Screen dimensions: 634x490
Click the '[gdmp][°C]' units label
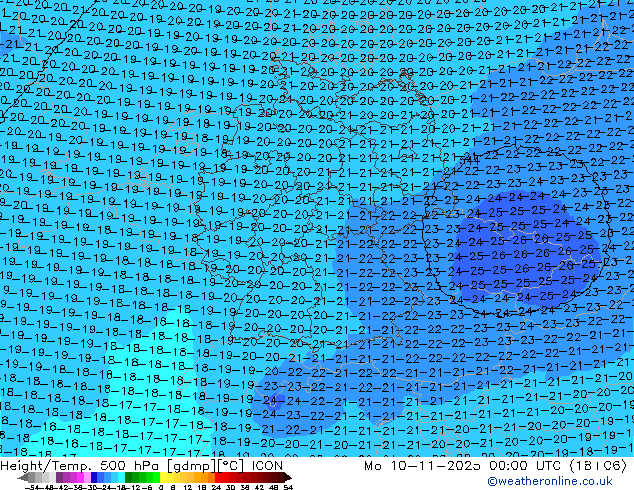click(x=206, y=466)
